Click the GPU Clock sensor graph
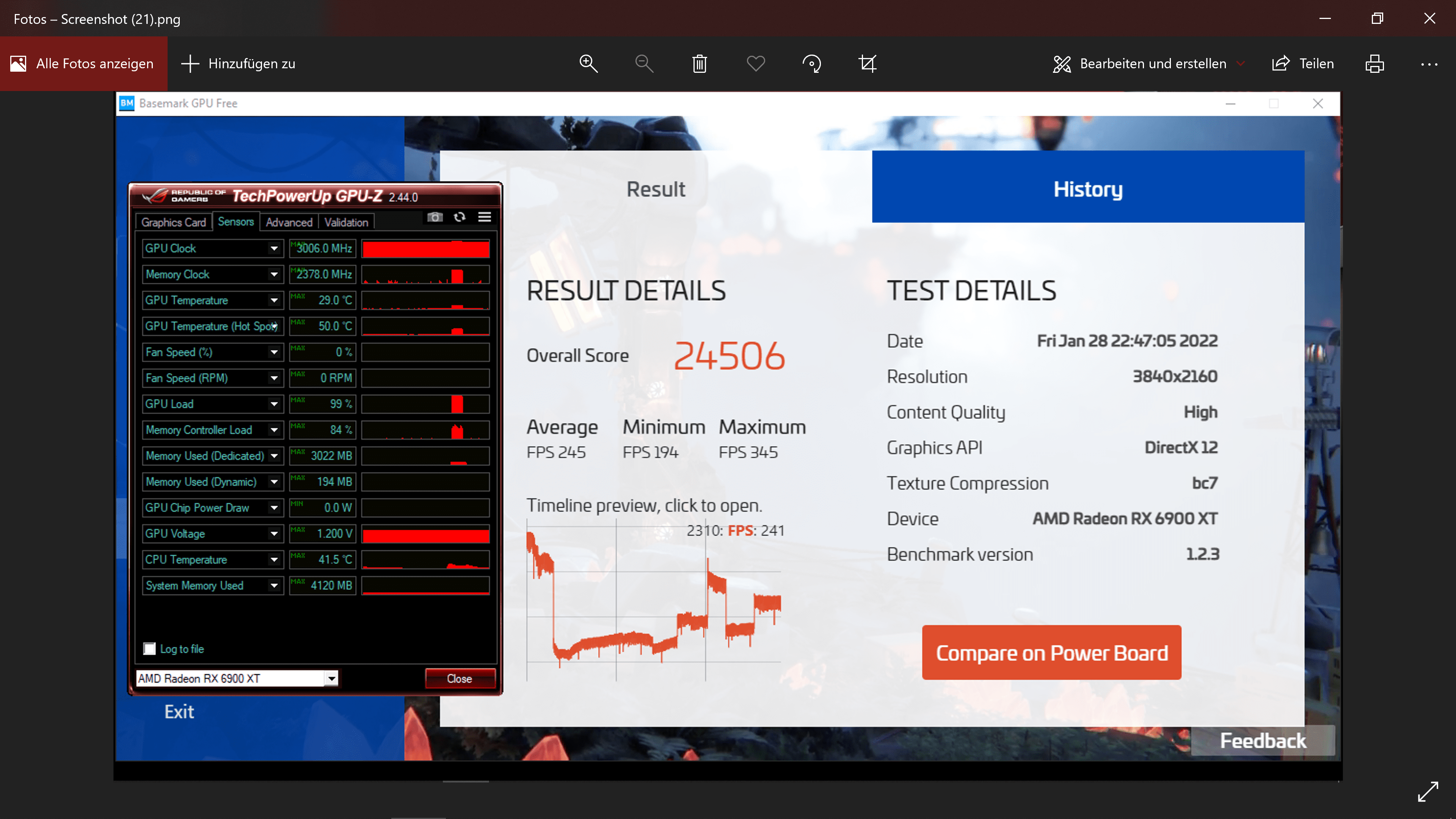The width and height of the screenshot is (1456, 819). 425,248
